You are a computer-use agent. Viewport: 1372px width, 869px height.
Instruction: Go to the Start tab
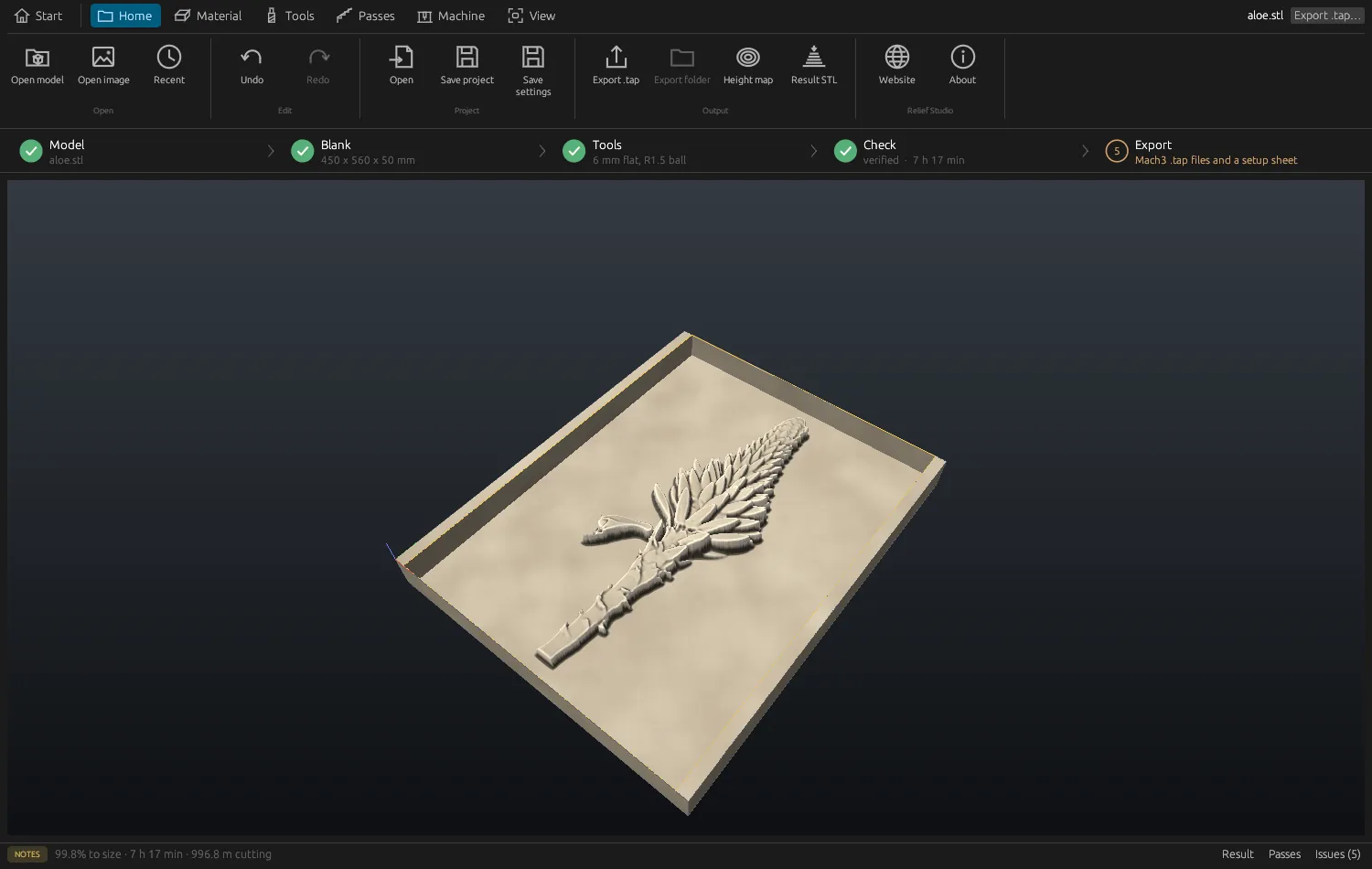38,16
